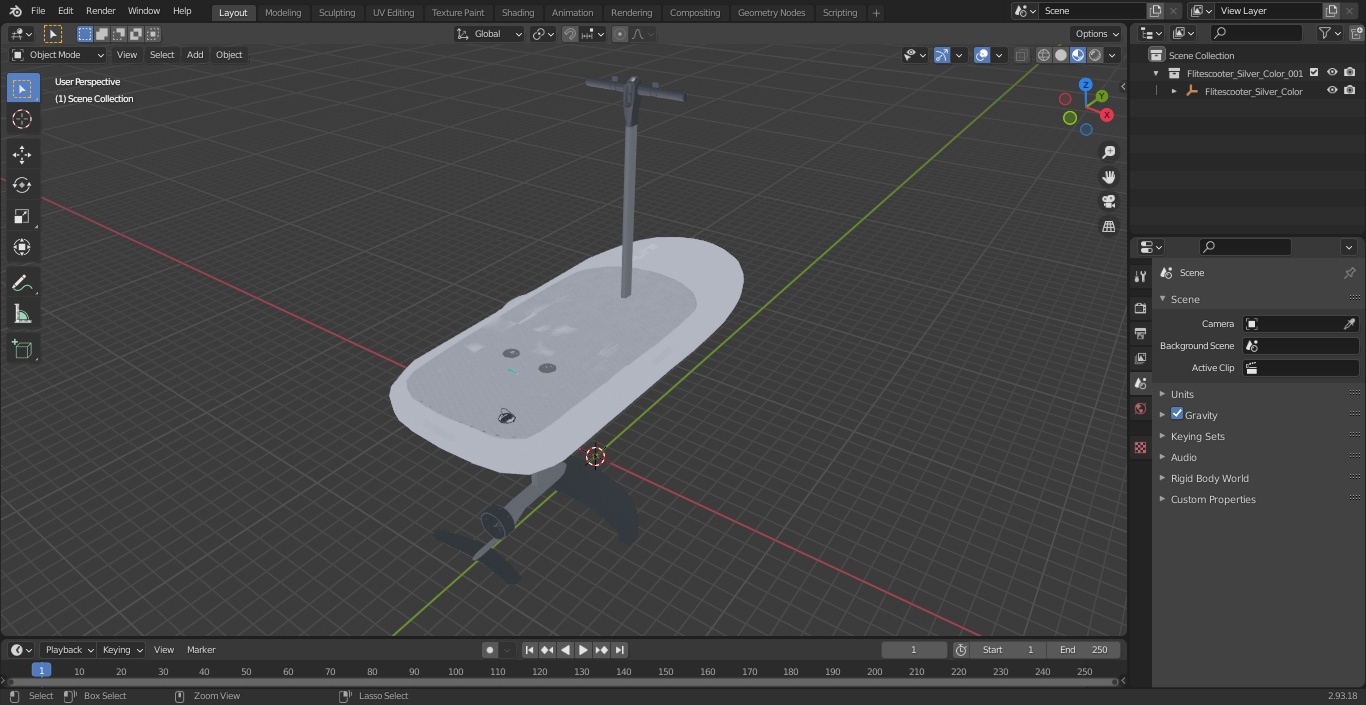Open the Global transform orientation dropdown

490,34
